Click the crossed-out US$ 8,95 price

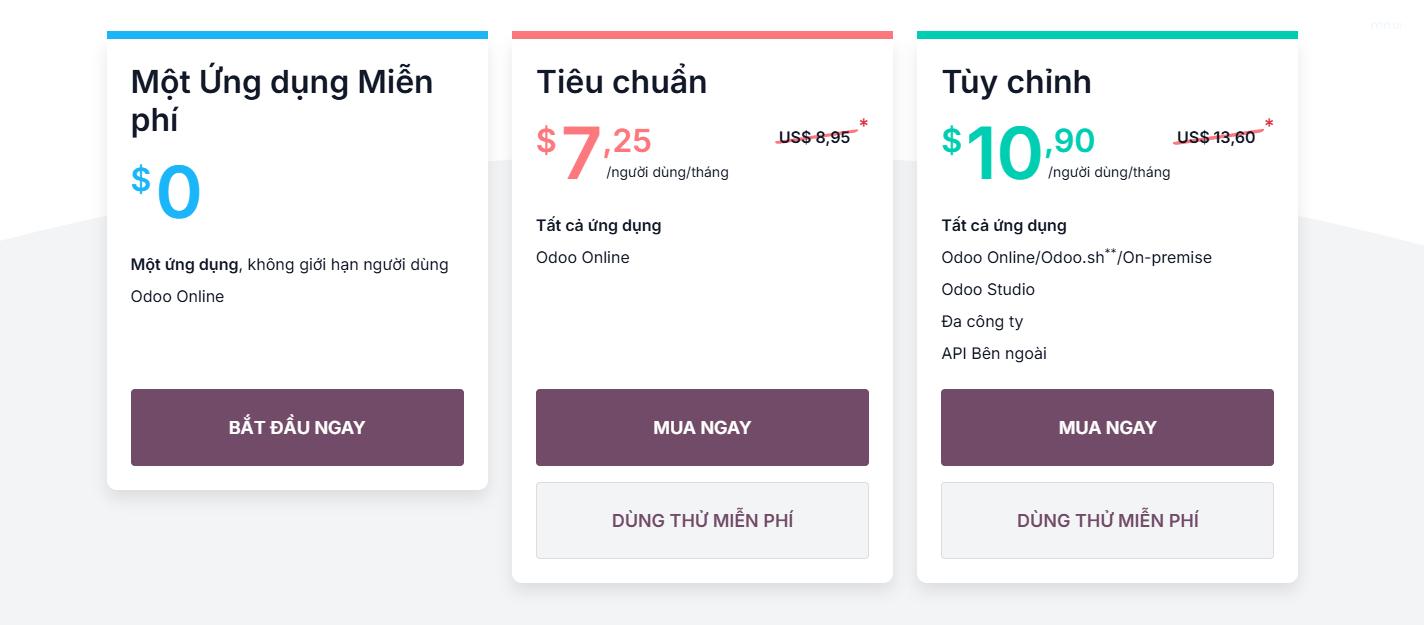[815, 137]
